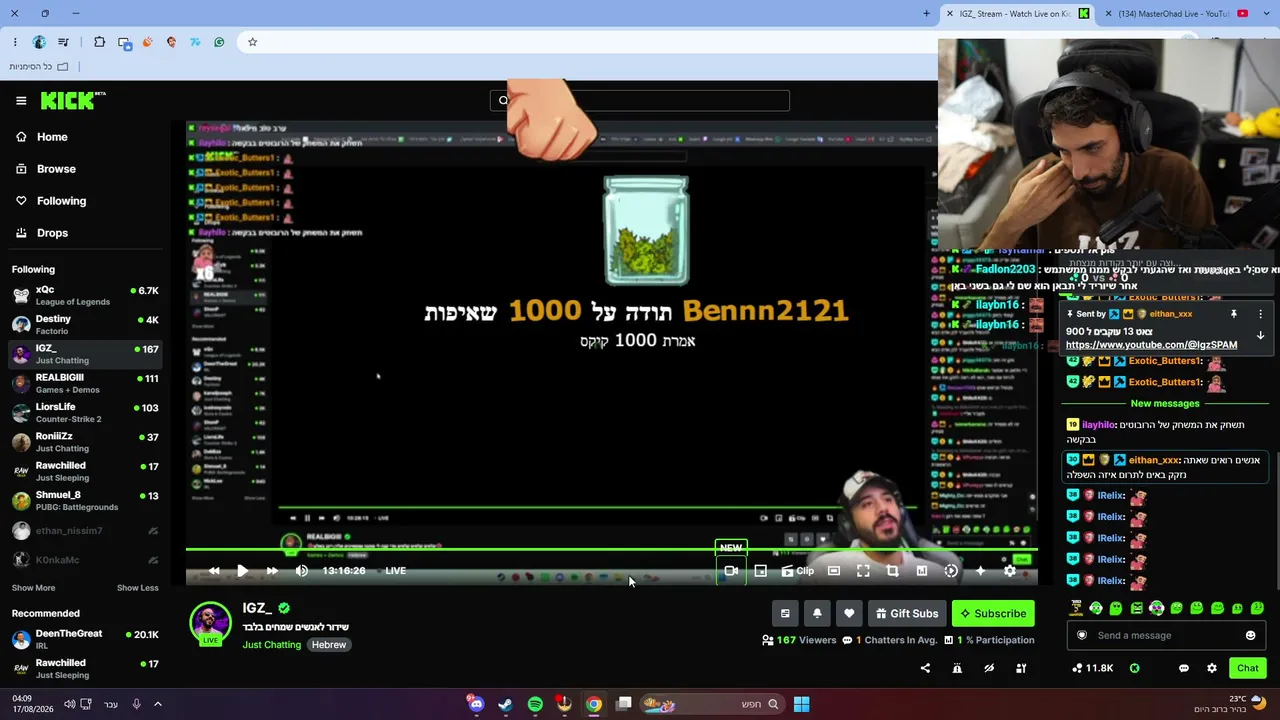Click the circular play icon in player controls

[951, 571]
